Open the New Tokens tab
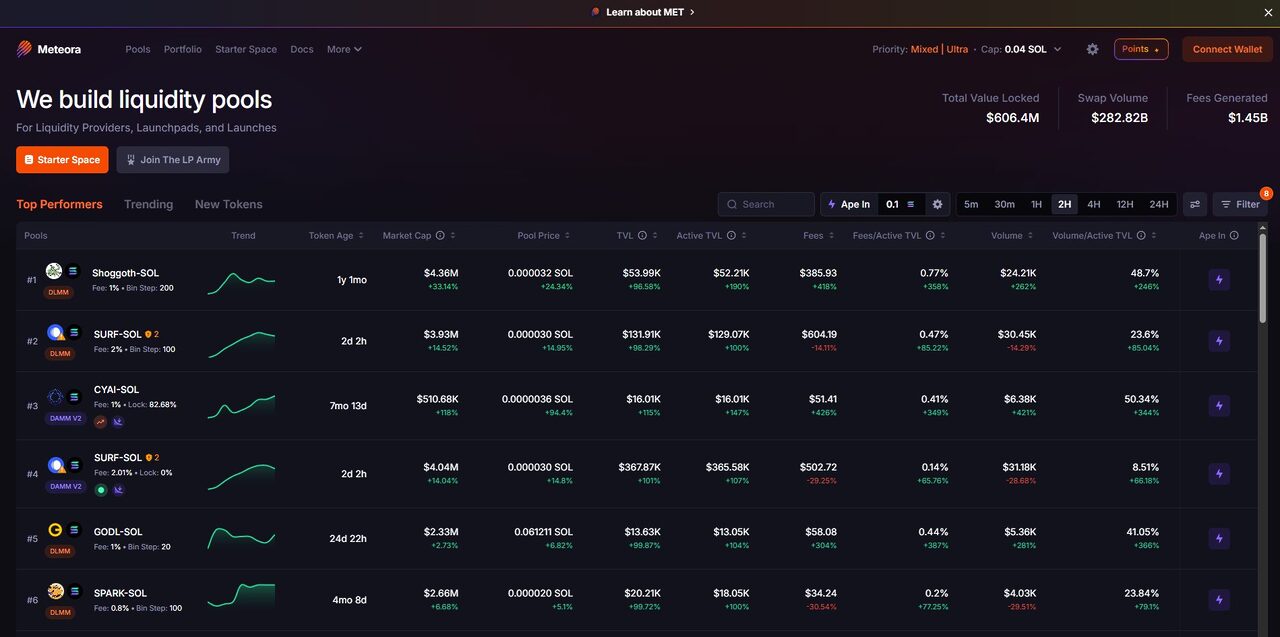This screenshot has width=1280, height=637. coord(228,204)
